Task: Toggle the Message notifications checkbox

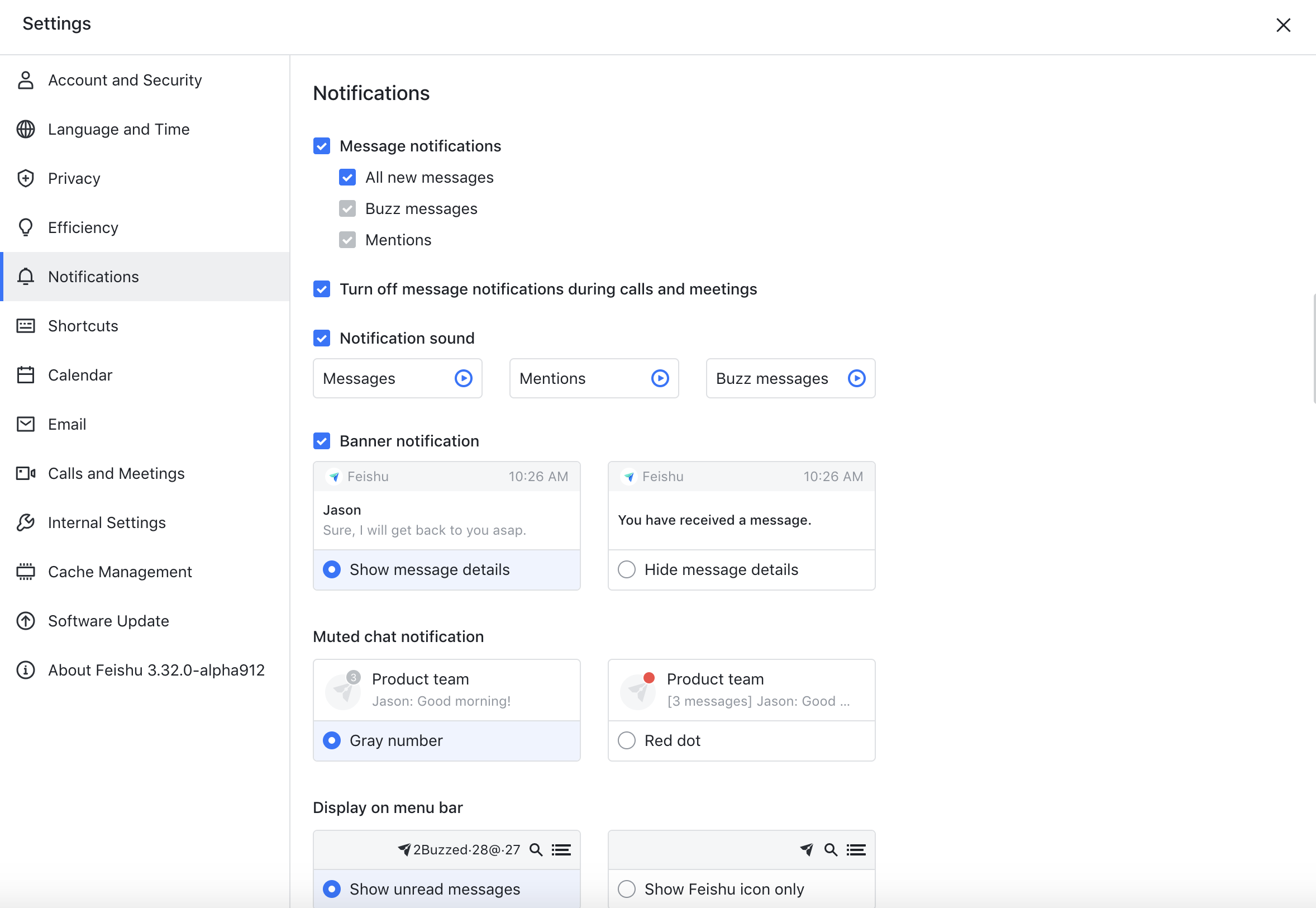Action: [322, 146]
